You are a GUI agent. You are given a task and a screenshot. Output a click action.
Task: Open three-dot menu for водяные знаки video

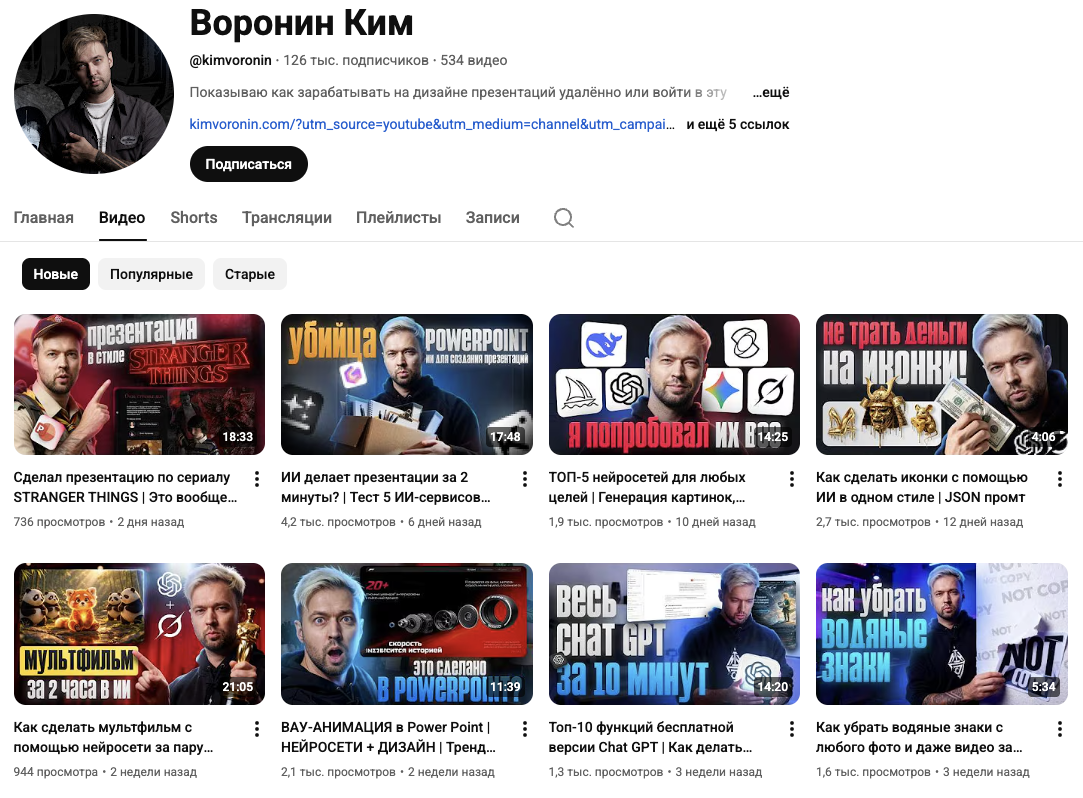click(x=1060, y=729)
